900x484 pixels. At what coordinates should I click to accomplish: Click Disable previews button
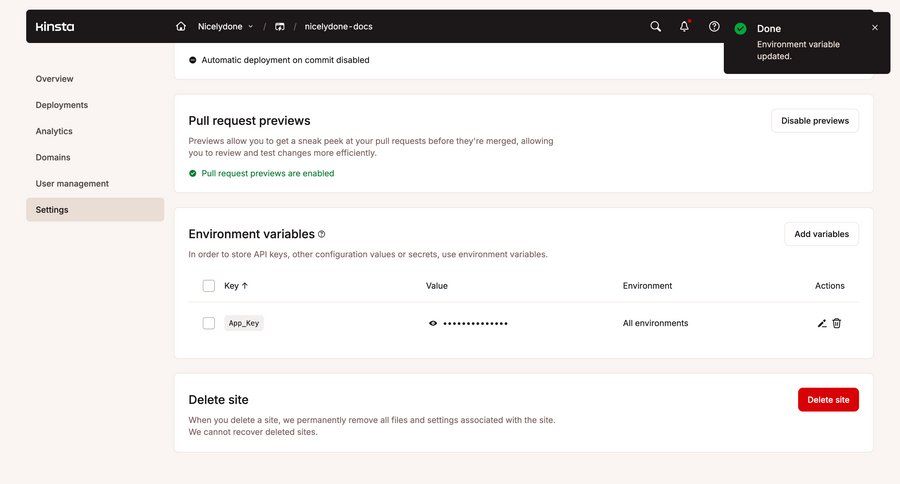click(815, 121)
